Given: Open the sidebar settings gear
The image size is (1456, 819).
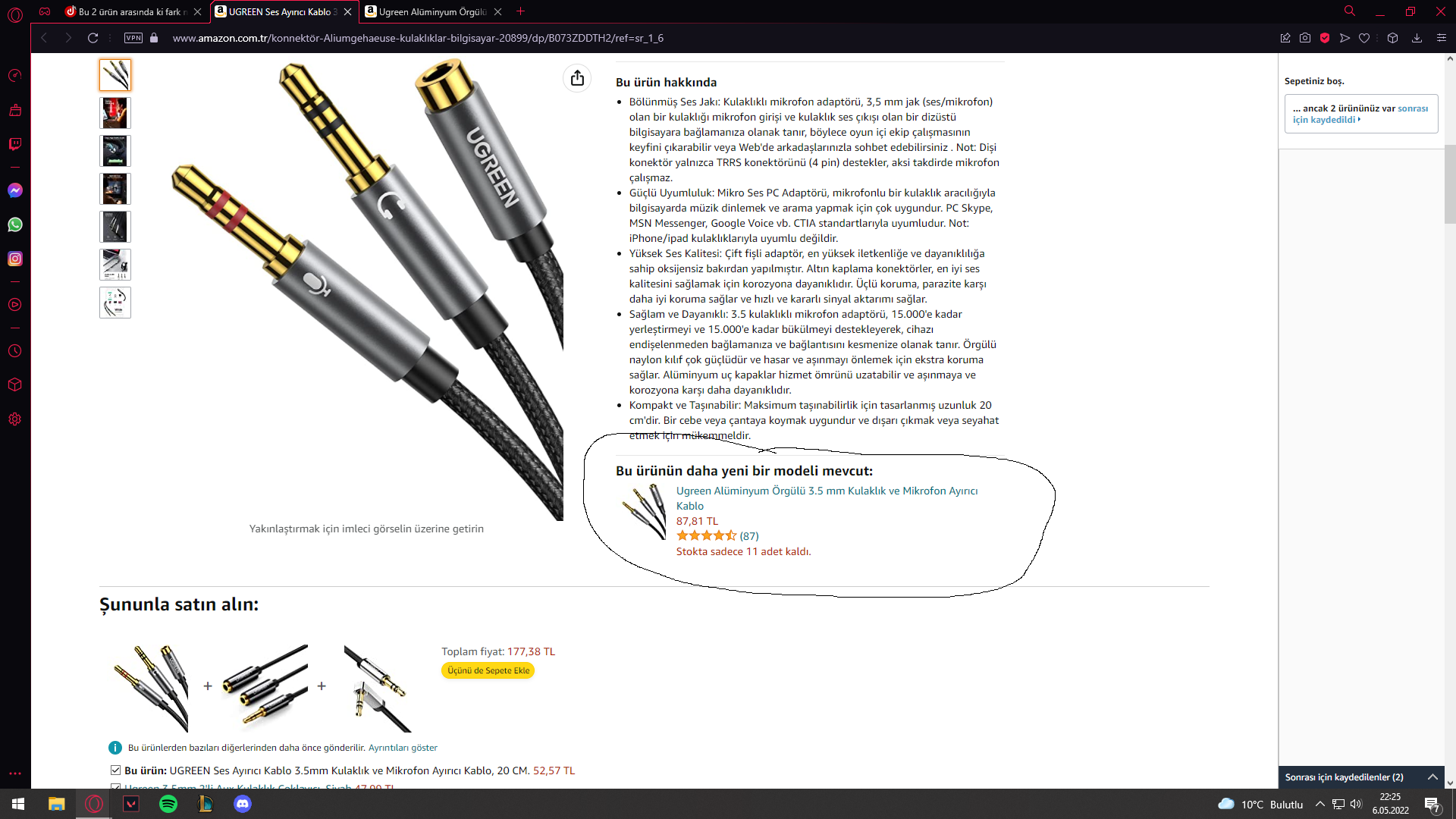Looking at the screenshot, I should click(x=15, y=419).
